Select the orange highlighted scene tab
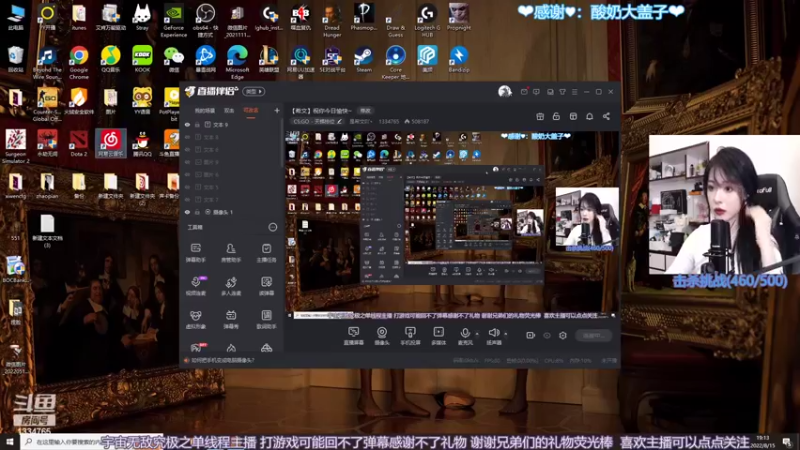This screenshot has width=800, height=450. [x=251, y=111]
